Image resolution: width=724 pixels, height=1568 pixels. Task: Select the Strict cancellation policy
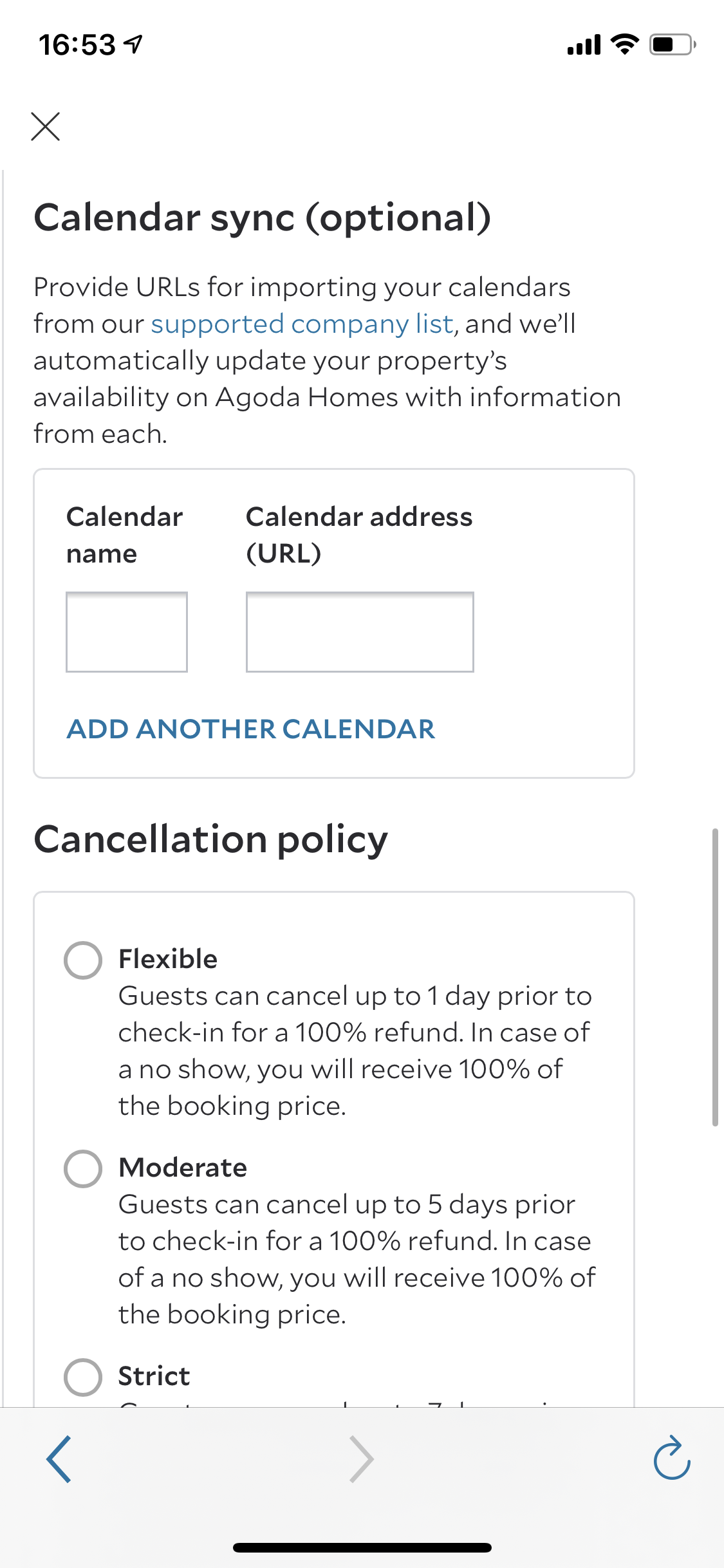(83, 1377)
